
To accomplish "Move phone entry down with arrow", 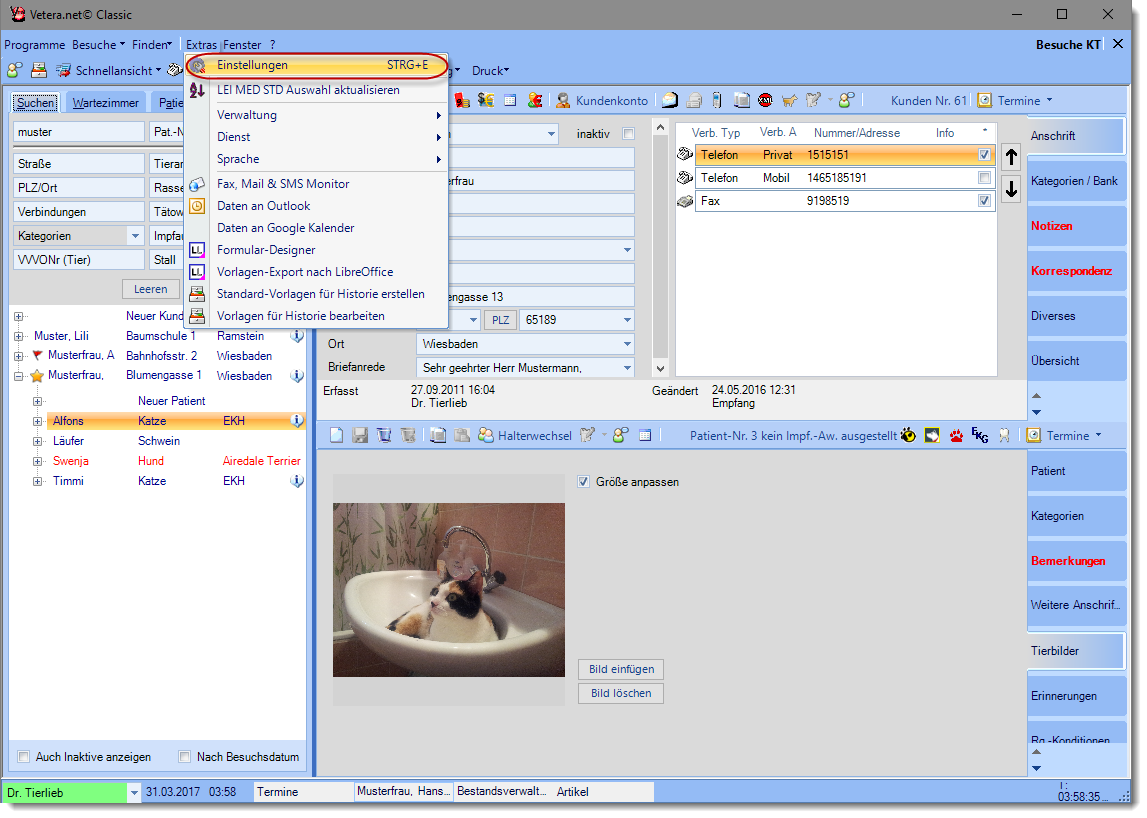I will point(1011,189).
